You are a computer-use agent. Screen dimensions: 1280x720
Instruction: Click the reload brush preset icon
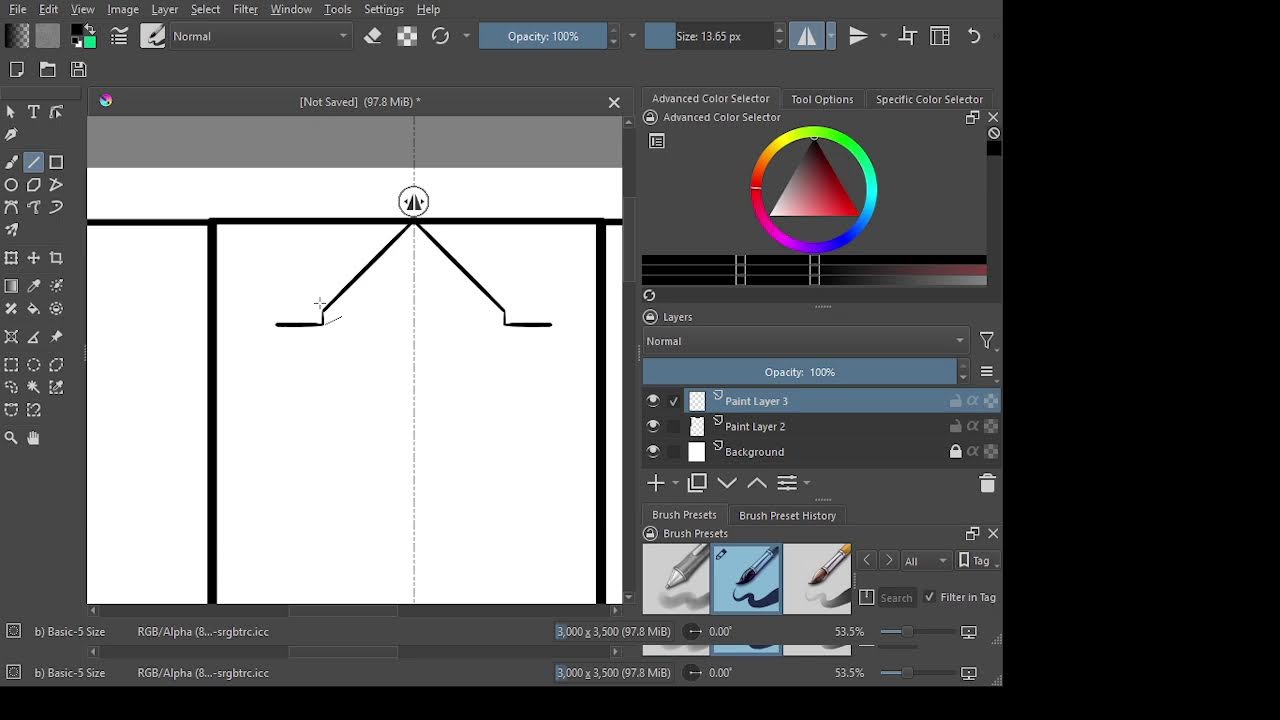[440, 37]
